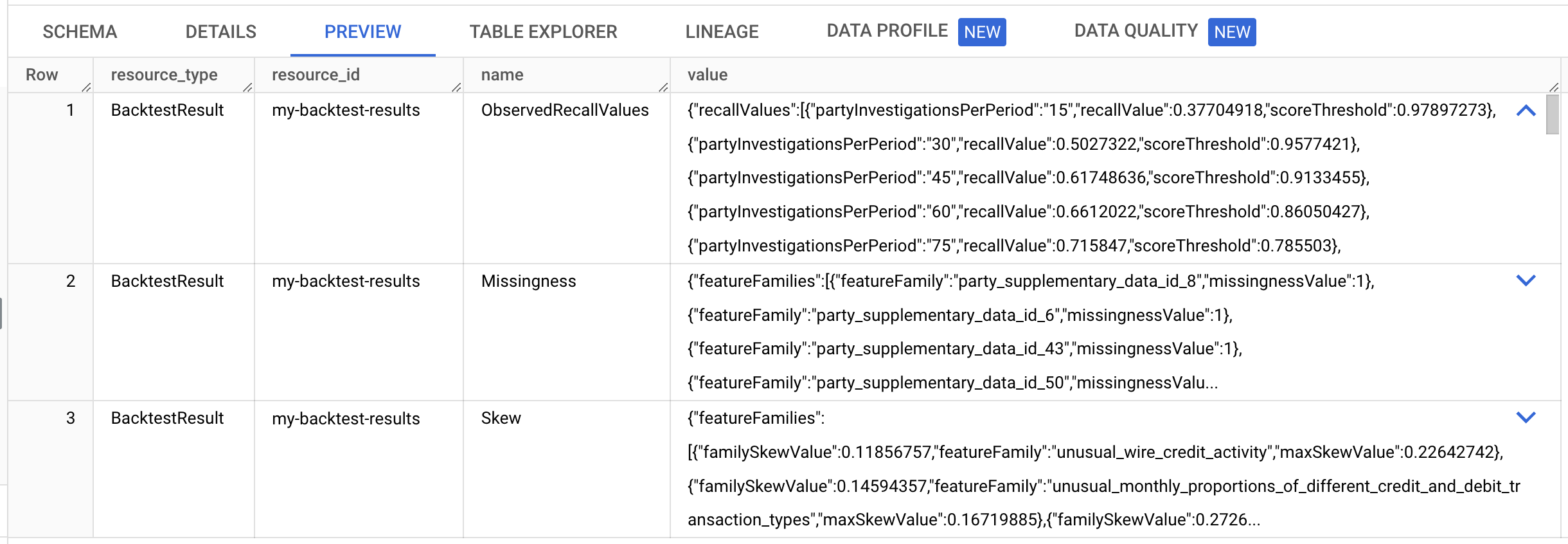
Task: Open the DETAILS tab
Action: (220, 32)
